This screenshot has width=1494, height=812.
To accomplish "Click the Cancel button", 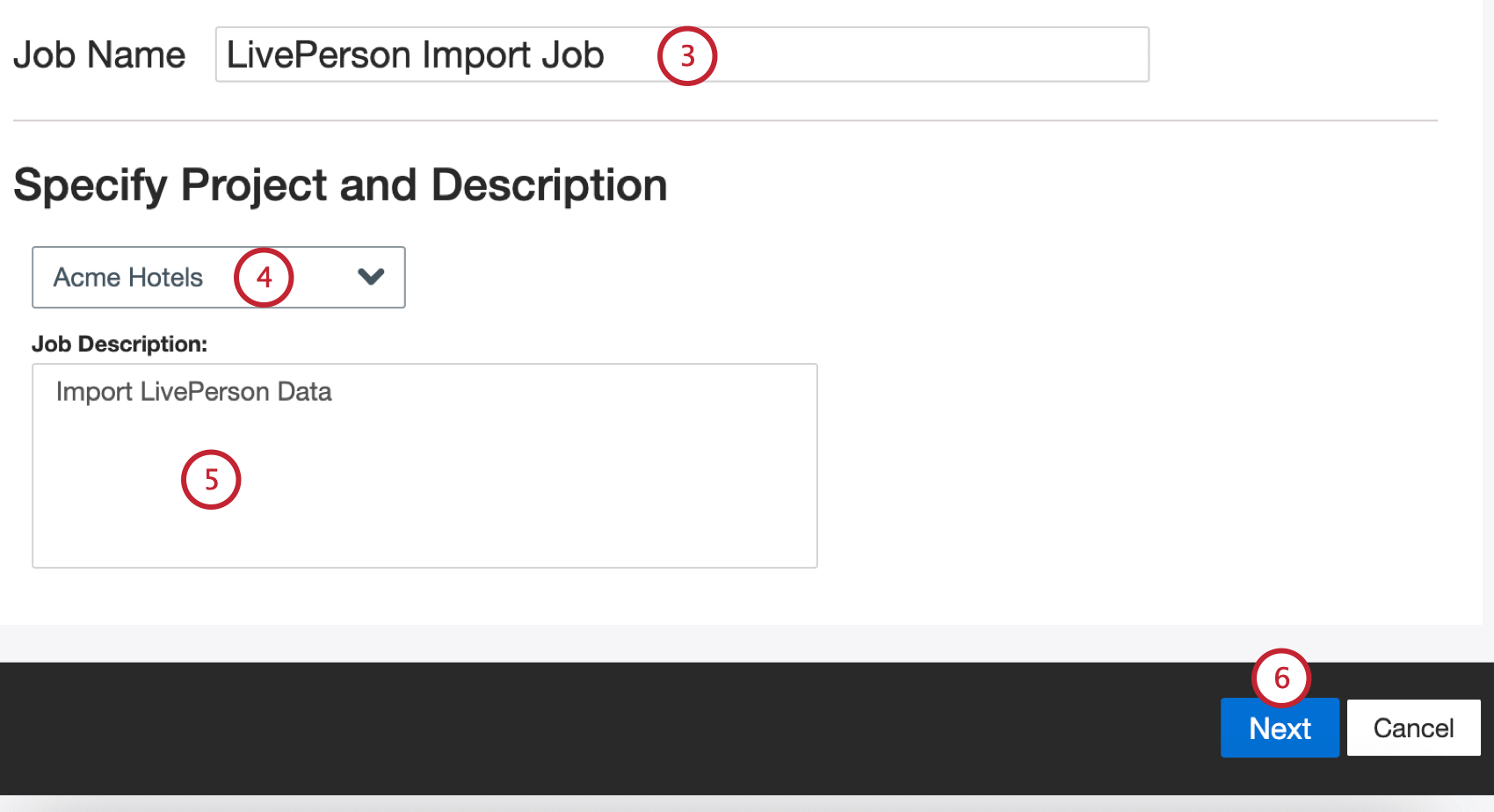I will [1413, 728].
